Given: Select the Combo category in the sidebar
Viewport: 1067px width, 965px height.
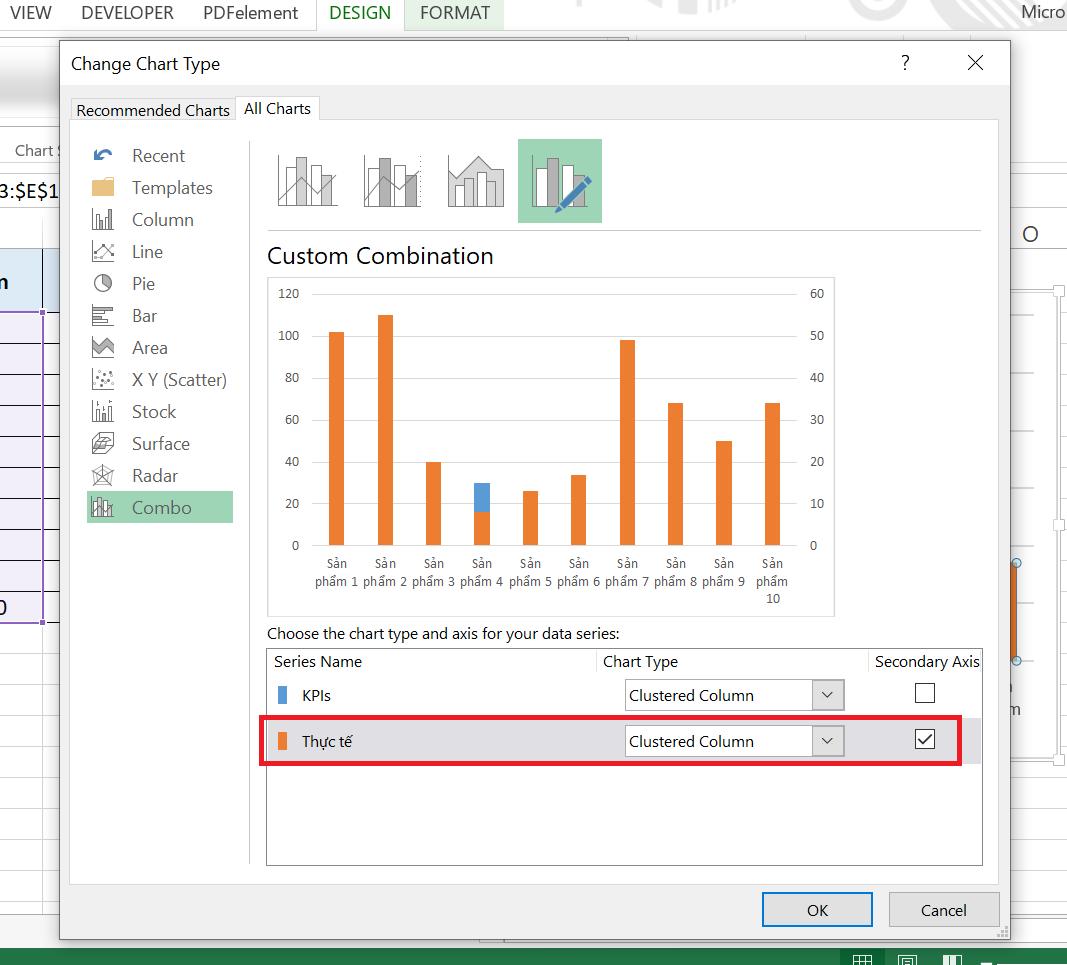Looking at the screenshot, I should pyautogui.click(x=159, y=507).
